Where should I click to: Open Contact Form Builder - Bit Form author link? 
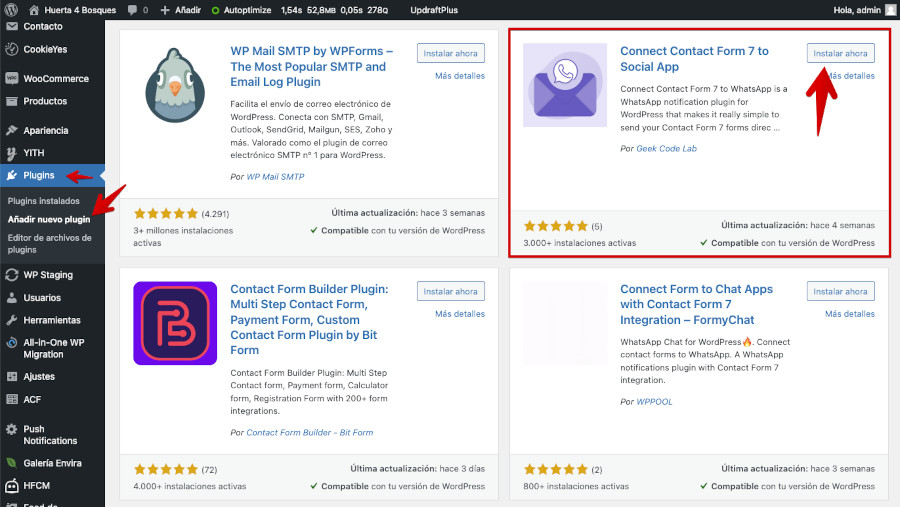coord(309,432)
